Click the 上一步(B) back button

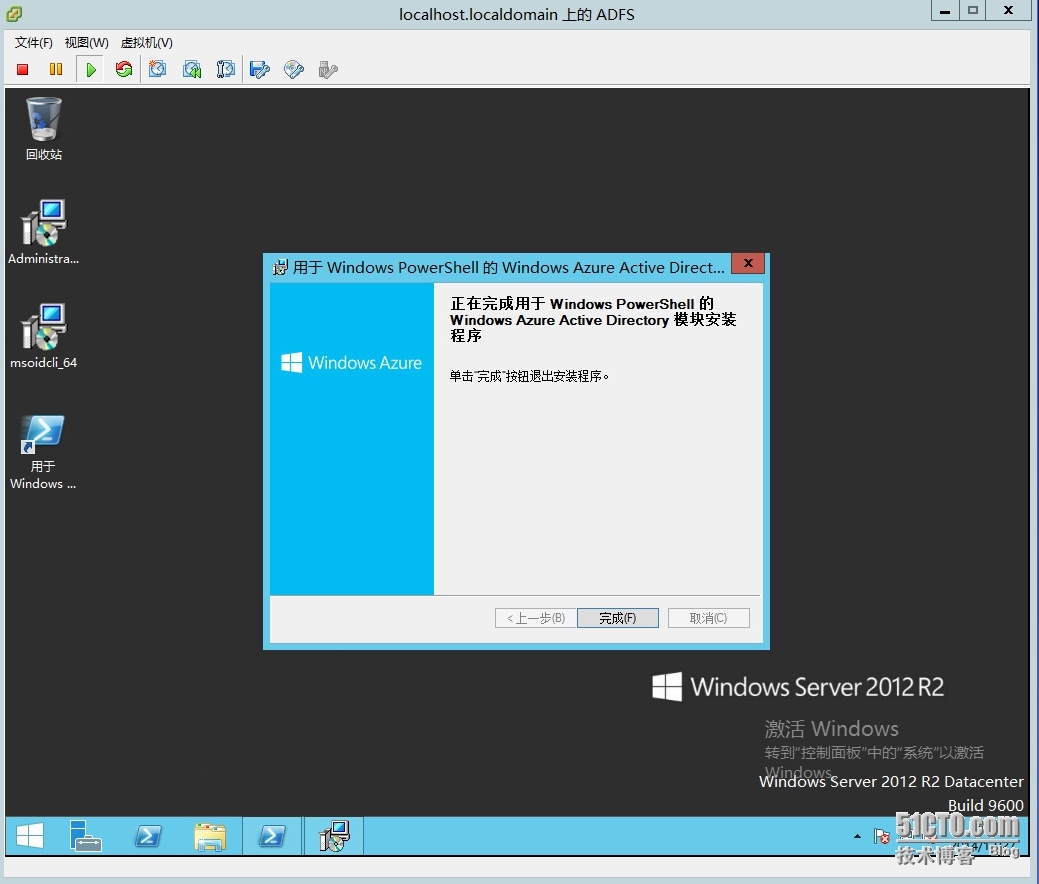pos(535,618)
